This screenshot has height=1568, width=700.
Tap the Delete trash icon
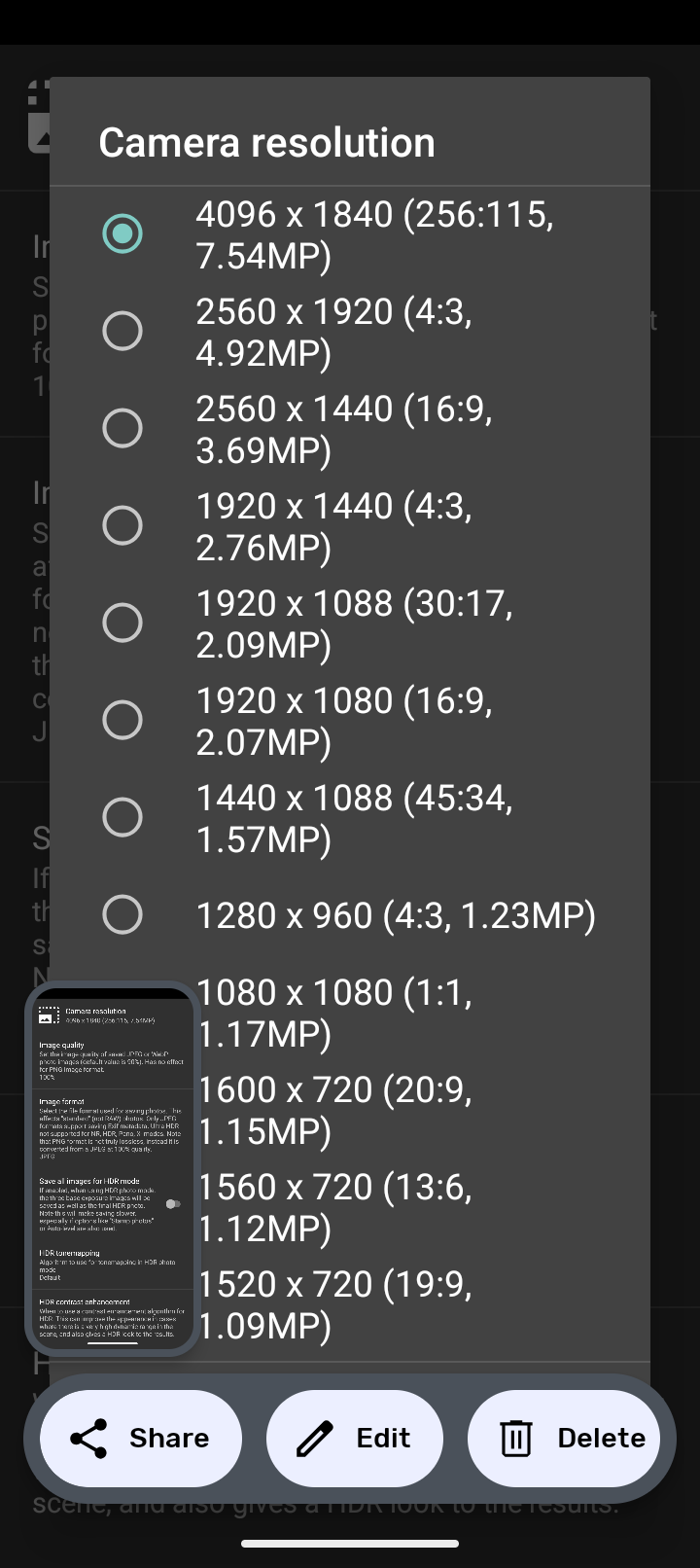[x=516, y=1439]
